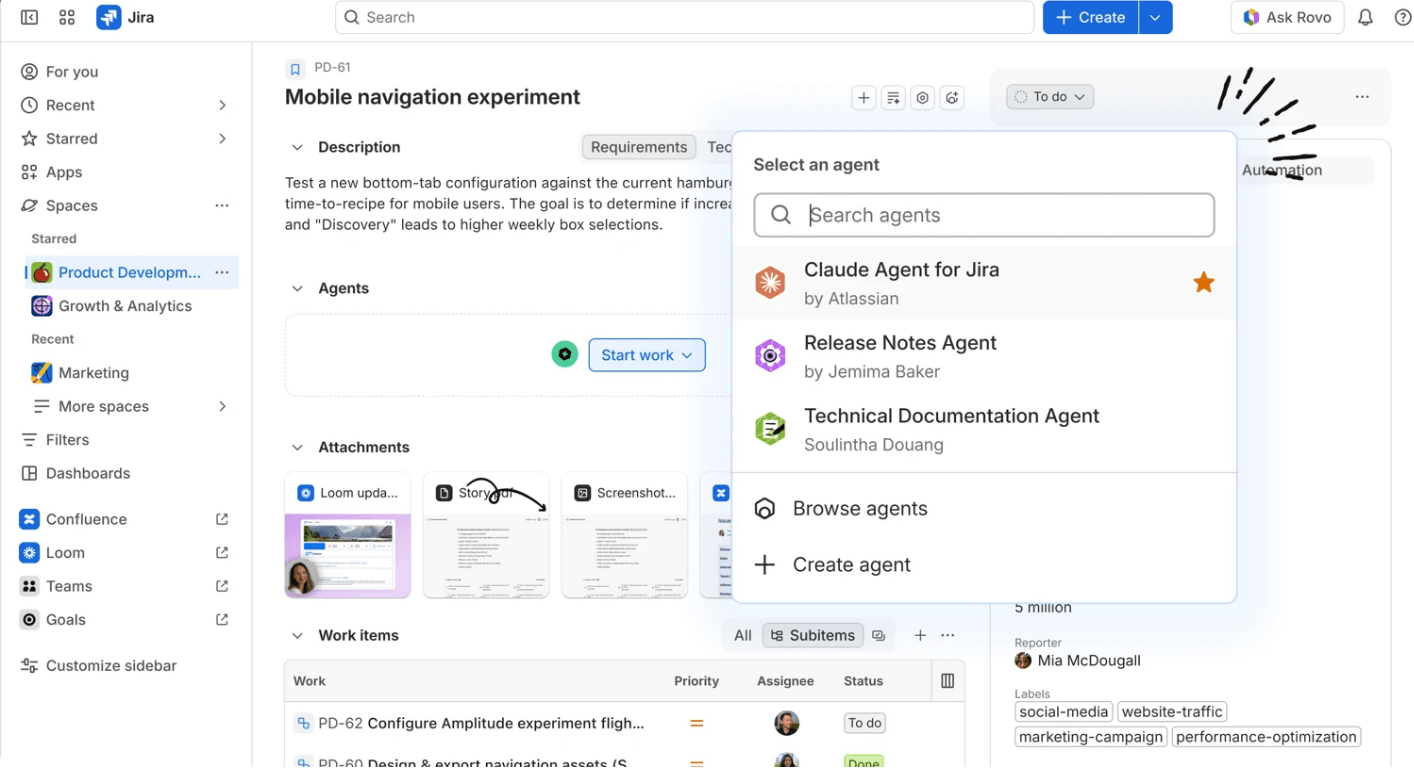The image size is (1414, 768).
Task: Collapse the Work items section
Action: point(297,635)
